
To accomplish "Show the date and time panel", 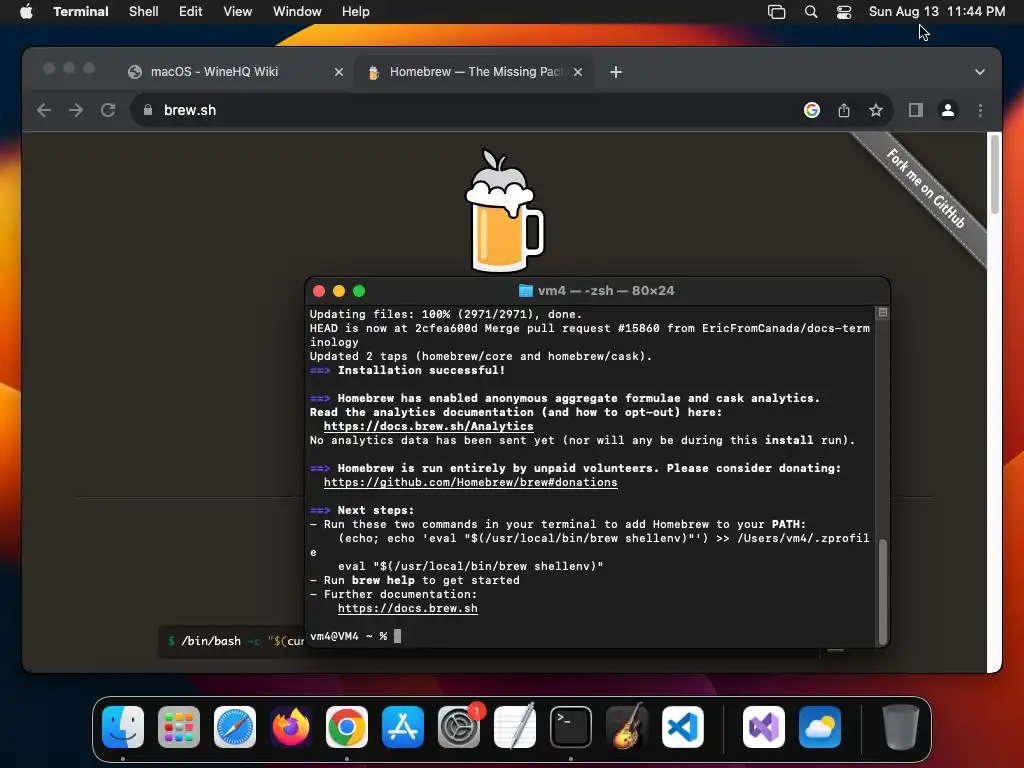I will [x=936, y=12].
